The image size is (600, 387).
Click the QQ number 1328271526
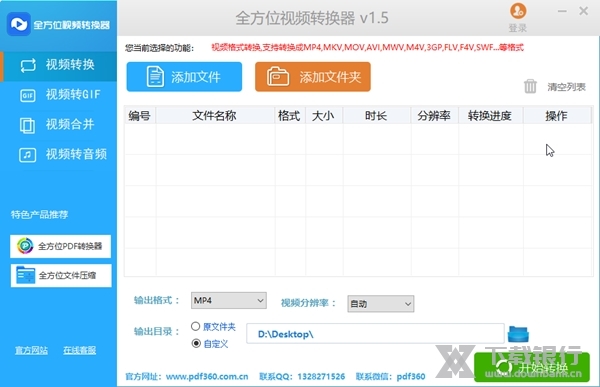pos(321,376)
